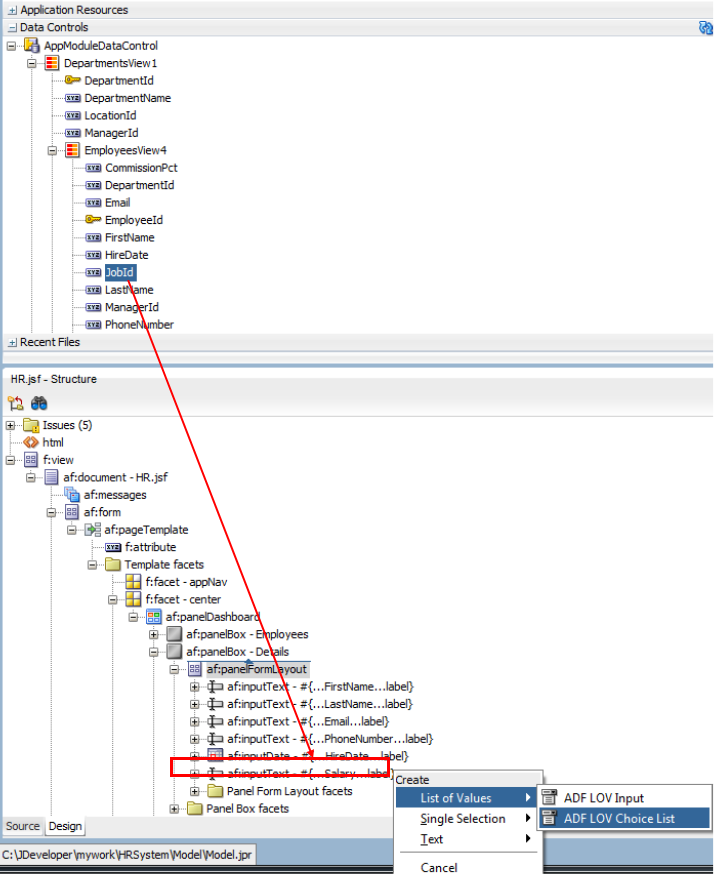Collapse the DepartmentsView1 node

[x=32, y=64]
